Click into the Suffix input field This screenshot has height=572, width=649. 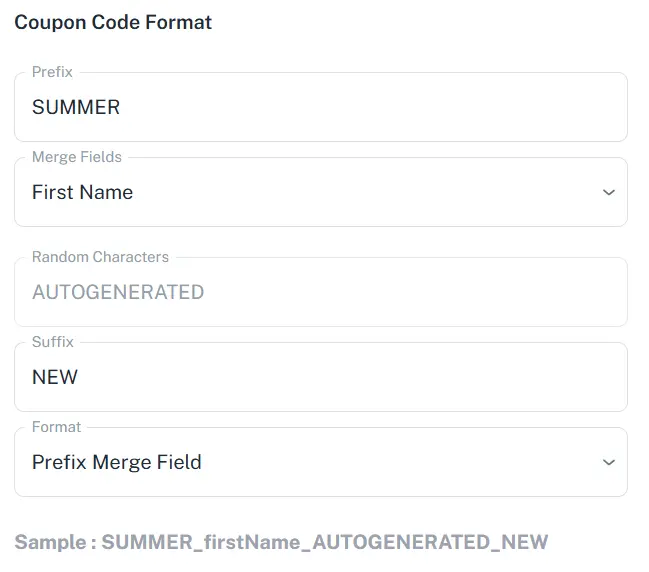(320, 377)
